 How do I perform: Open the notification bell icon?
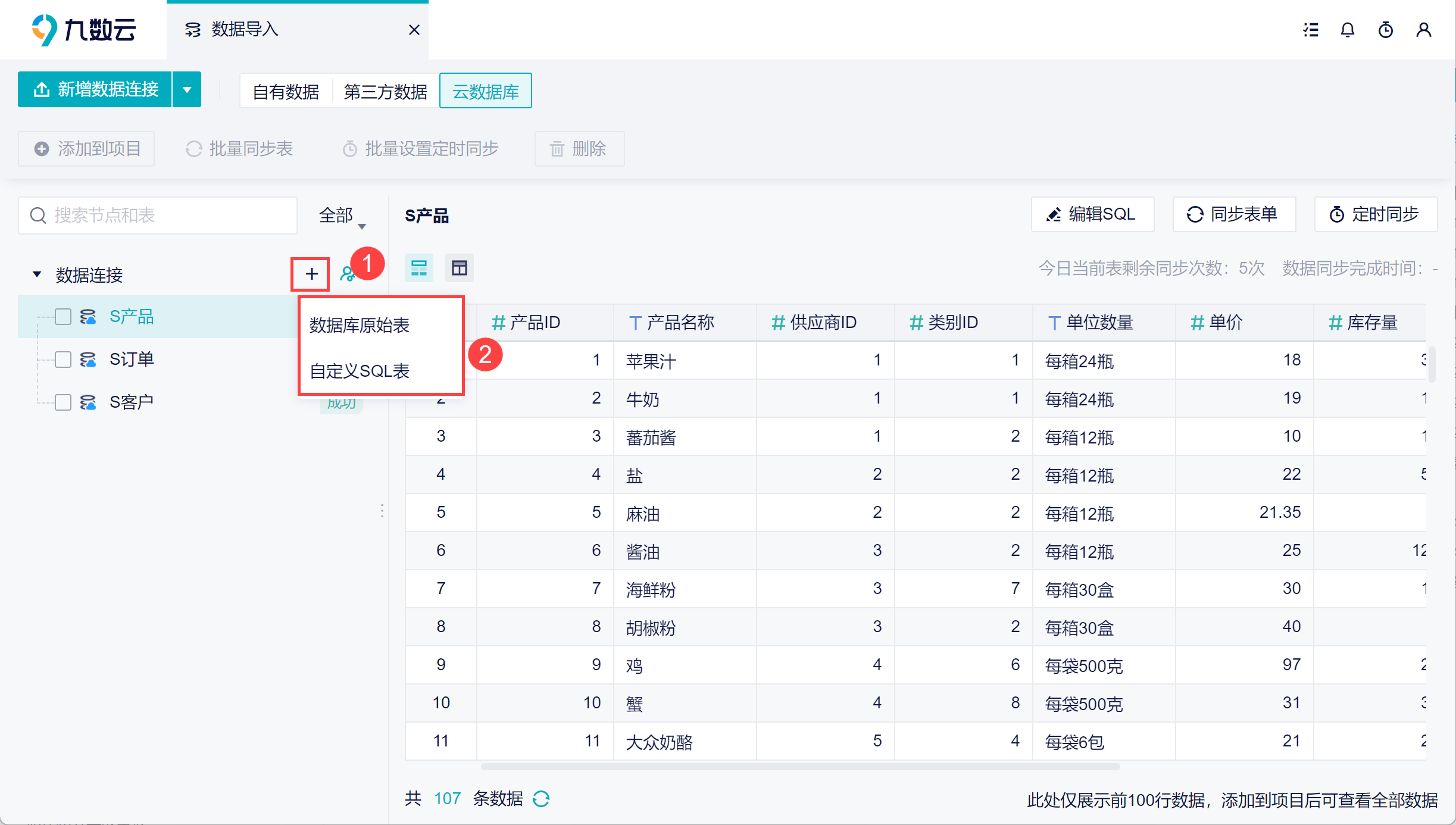point(1348,30)
